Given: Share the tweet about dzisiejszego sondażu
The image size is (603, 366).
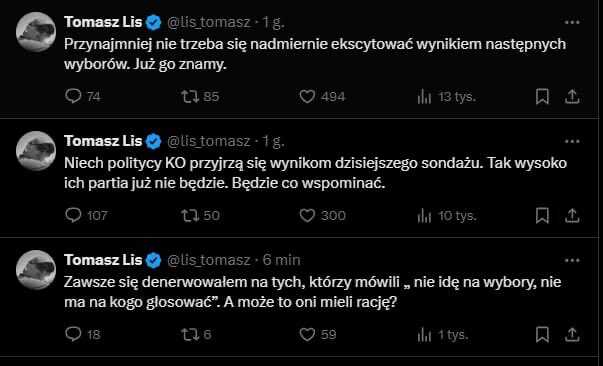Looking at the screenshot, I should pyautogui.click(x=572, y=216).
